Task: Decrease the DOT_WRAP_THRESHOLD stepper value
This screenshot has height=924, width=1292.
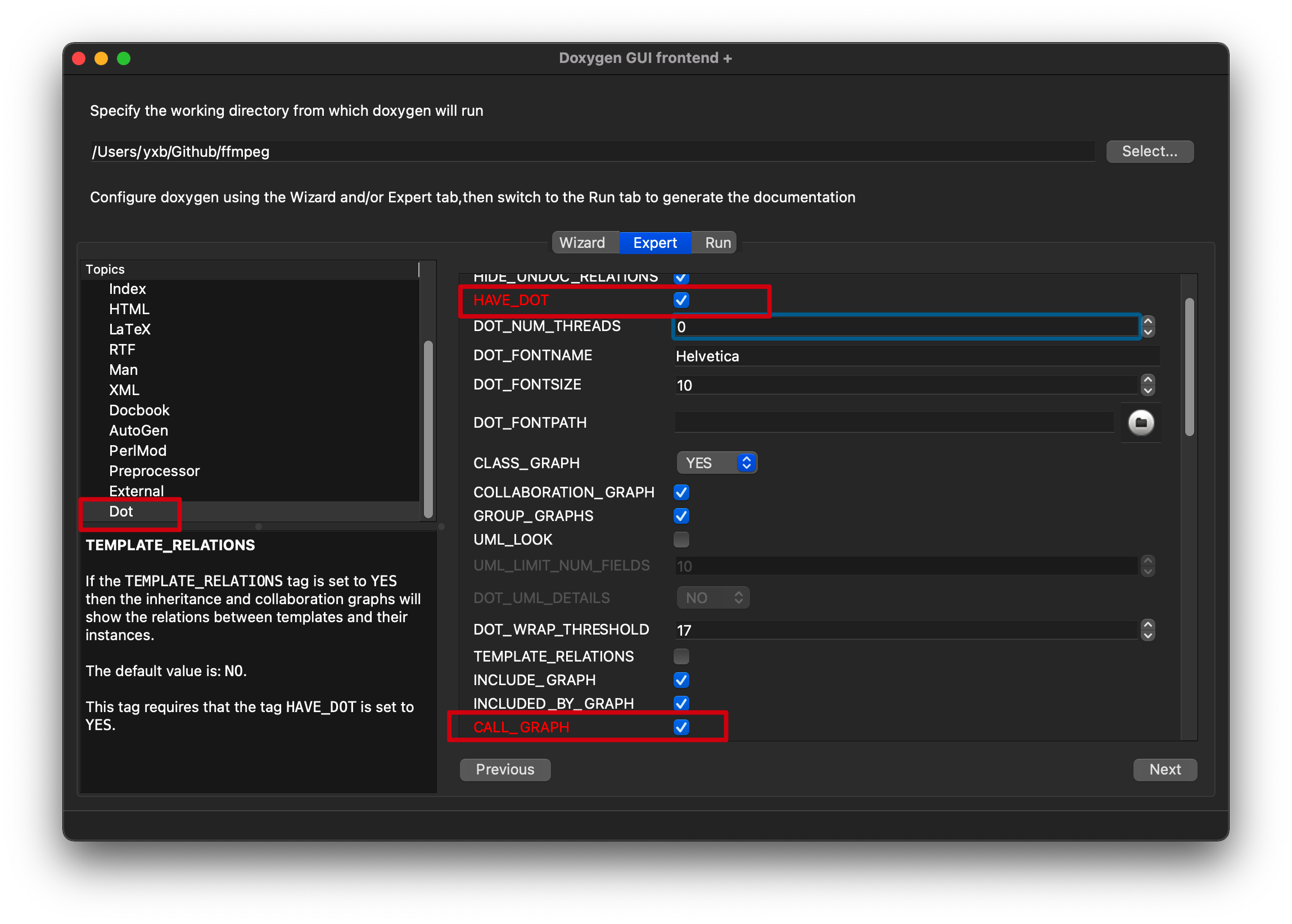Action: click(1148, 636)
